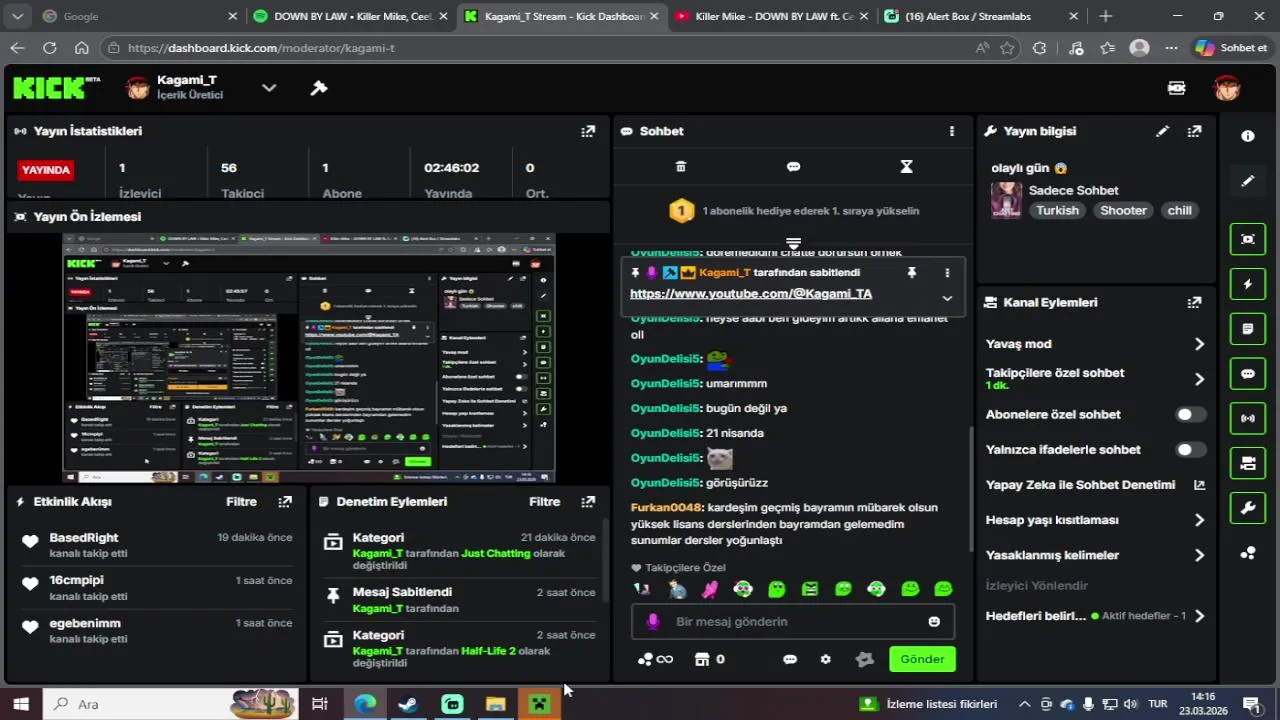Click the three-circles icon in right sidebar

[x=1248, y=553]
